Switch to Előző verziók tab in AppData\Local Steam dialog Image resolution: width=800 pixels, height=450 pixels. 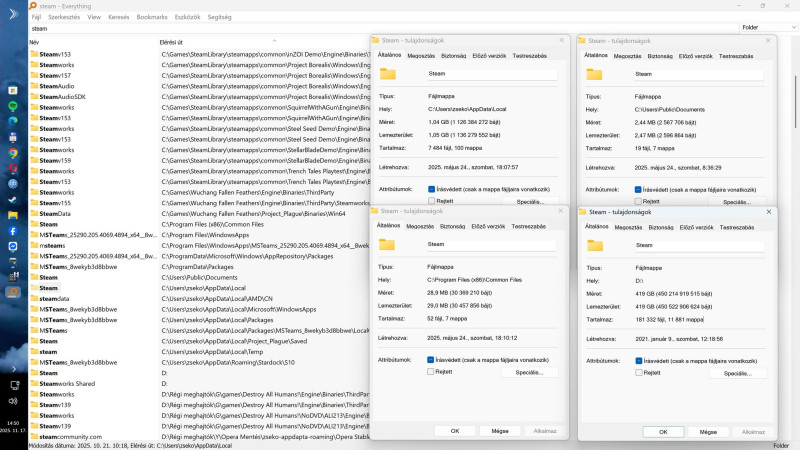pos(489,56)
